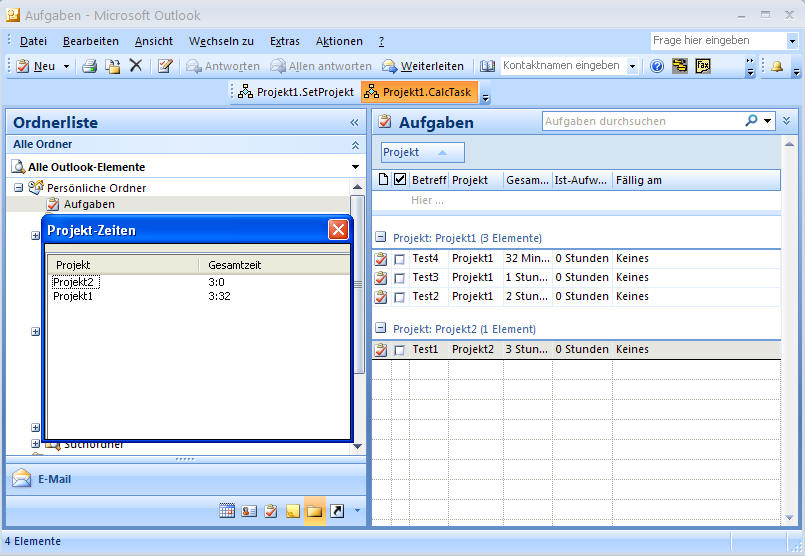
Task: Collapse the Projekt: Projekt1 group
Action: (x=381, y=238)
